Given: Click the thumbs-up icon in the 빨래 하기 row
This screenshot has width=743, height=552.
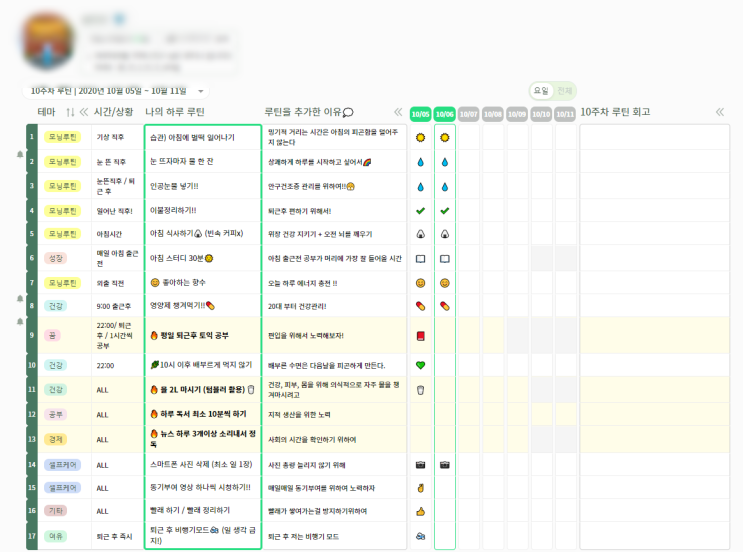Looking at the screenshot, I should coord(420,511).
